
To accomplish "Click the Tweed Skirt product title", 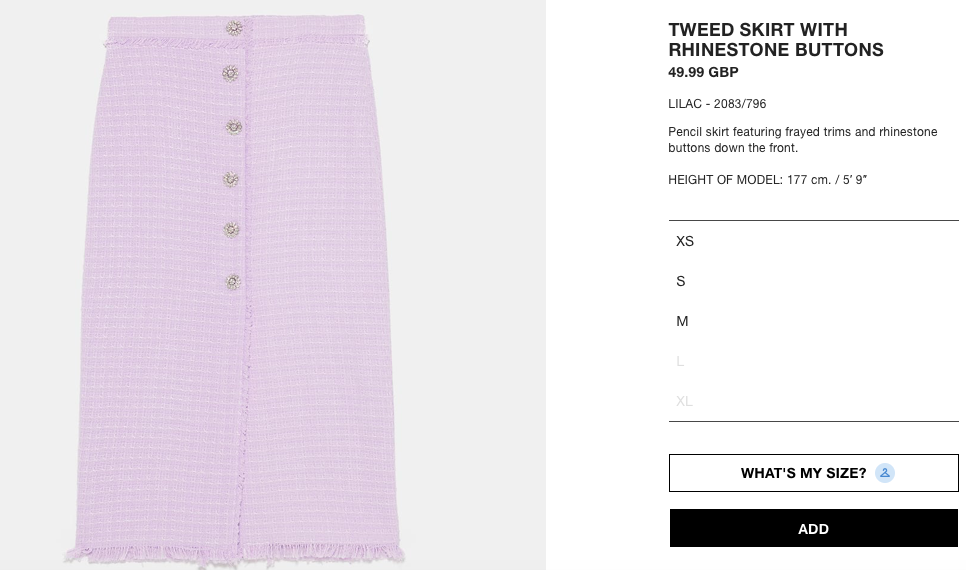I will coord(775,40).
